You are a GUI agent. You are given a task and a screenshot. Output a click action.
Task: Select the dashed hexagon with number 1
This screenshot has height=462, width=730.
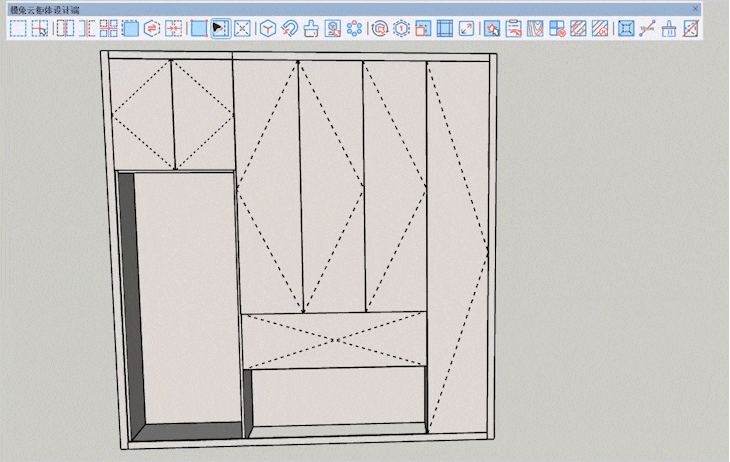click(x=401, y=29)
